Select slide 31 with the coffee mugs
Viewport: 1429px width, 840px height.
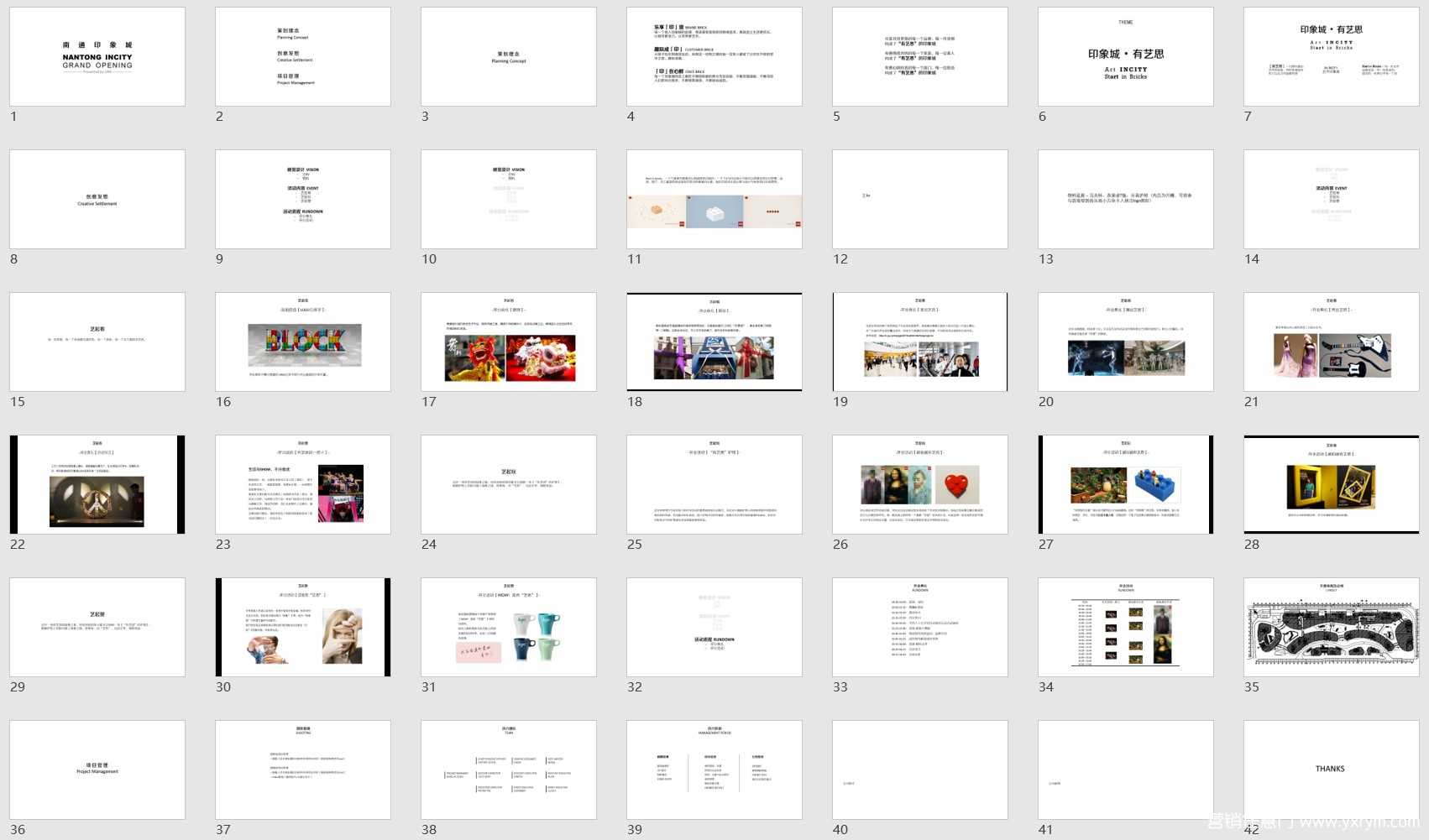[x=509, y=628]
